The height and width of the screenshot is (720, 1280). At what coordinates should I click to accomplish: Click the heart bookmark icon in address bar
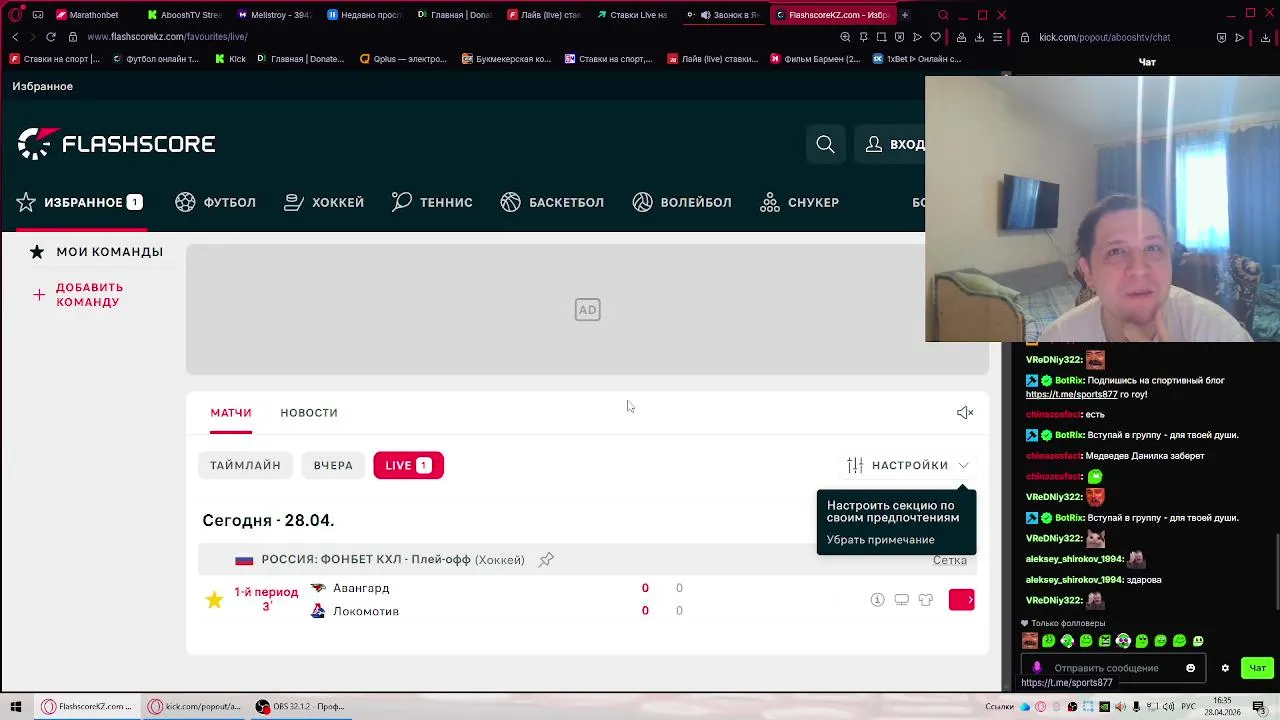tap(935, 37)
